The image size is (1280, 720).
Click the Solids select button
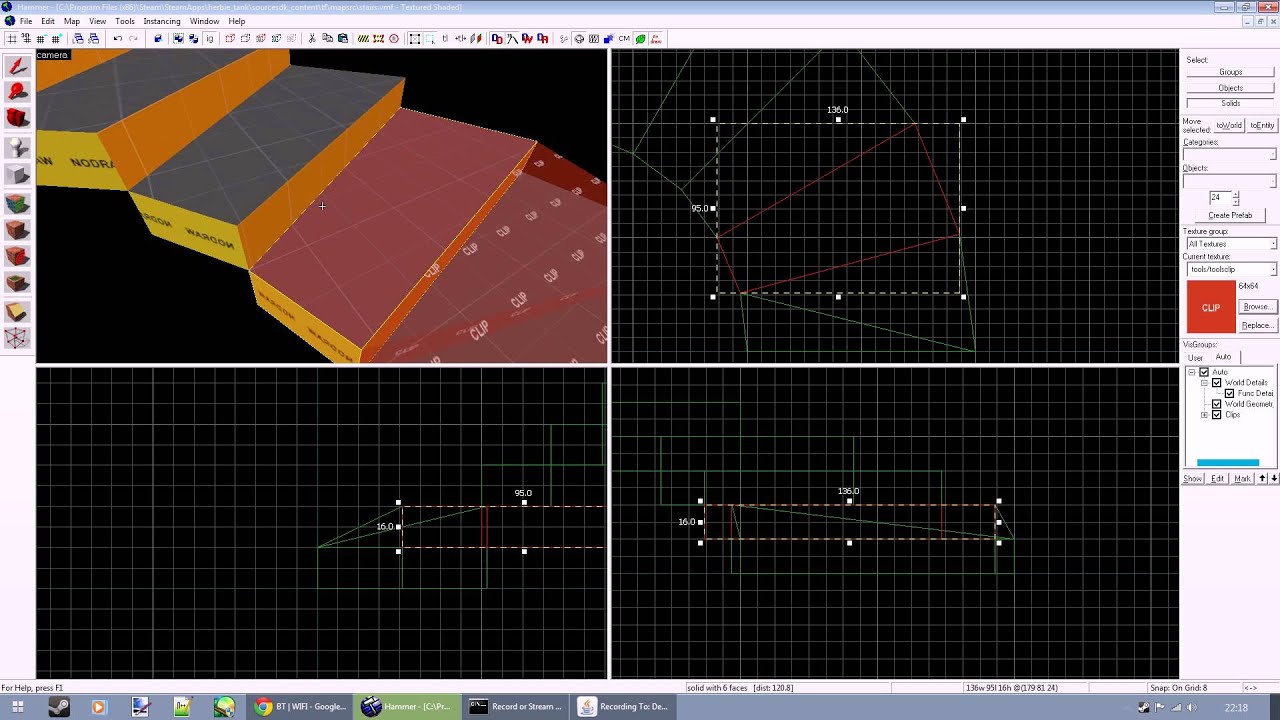click(x=1230, y=103)
